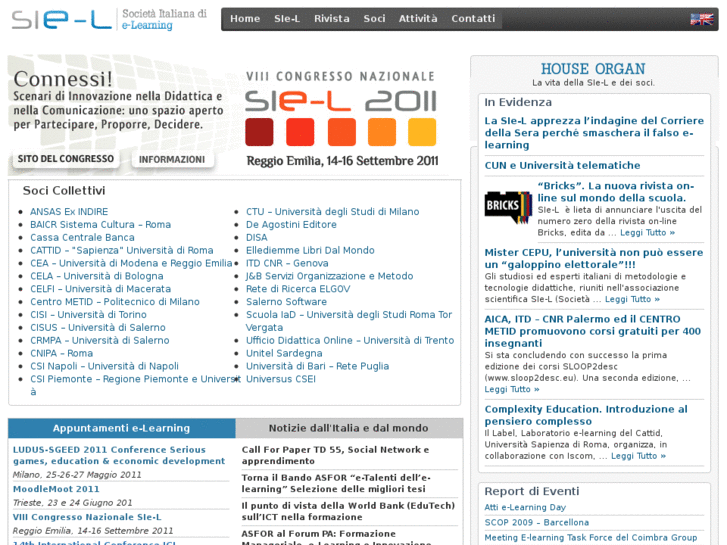Open VIII Congresso Nazionale SIe-L event link
727x545 pixels.
click(x=87, y=517)
